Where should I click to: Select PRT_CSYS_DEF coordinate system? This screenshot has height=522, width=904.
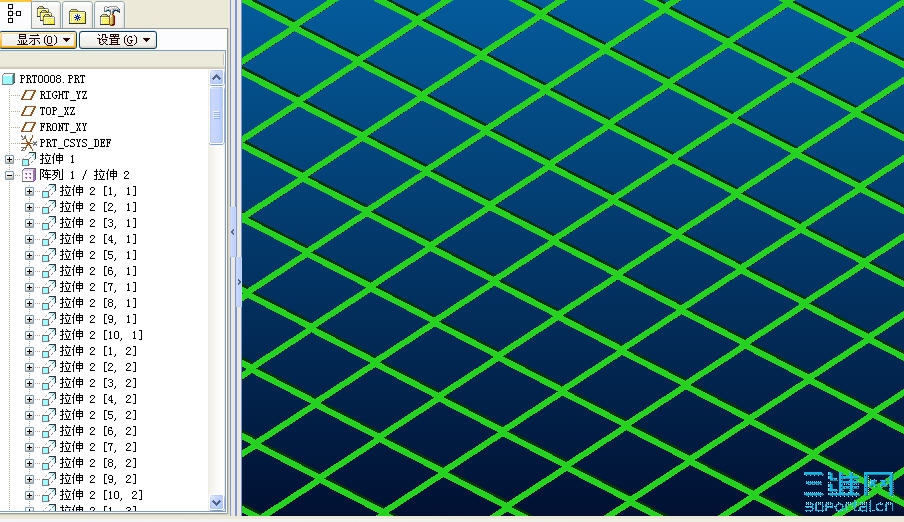click(x=75, y=143)
